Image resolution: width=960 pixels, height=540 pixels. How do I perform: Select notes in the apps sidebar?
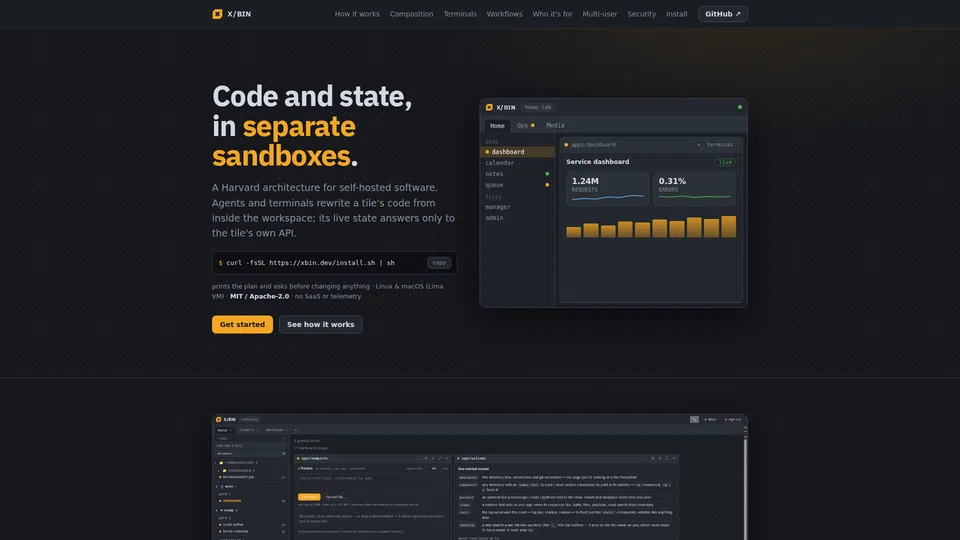tap(517, 174)
